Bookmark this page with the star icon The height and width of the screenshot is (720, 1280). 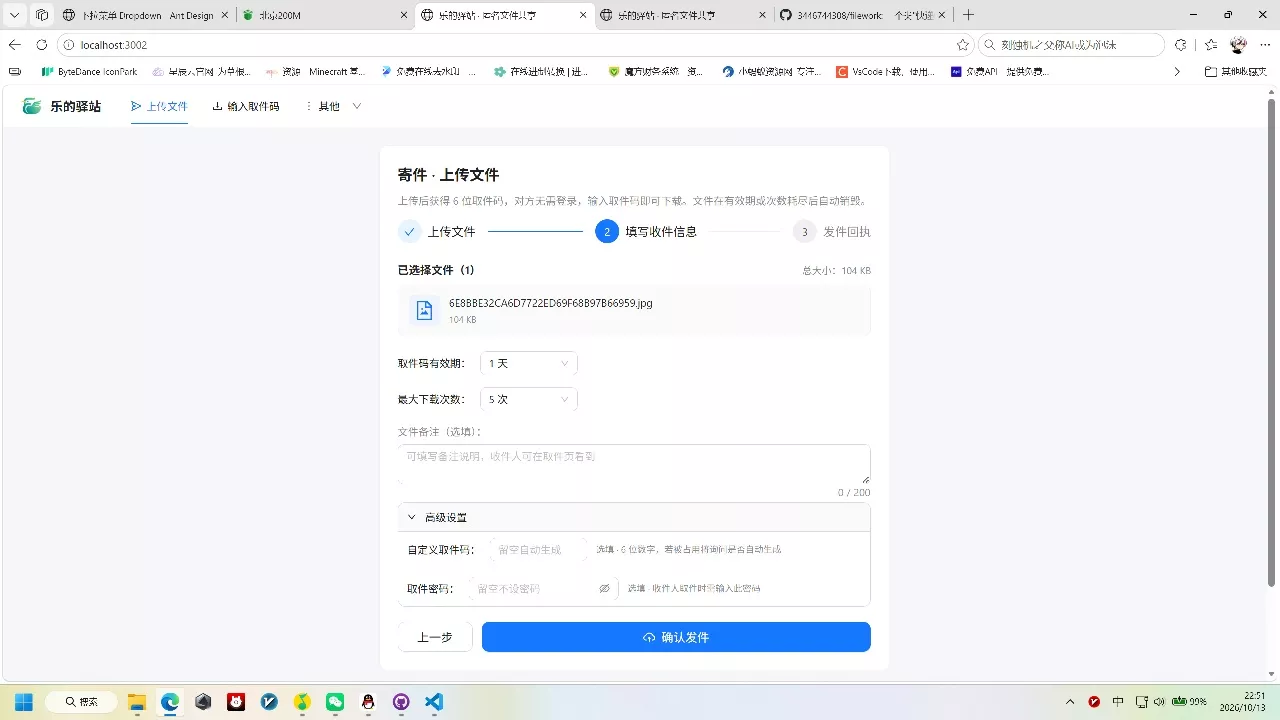(963, 45)
